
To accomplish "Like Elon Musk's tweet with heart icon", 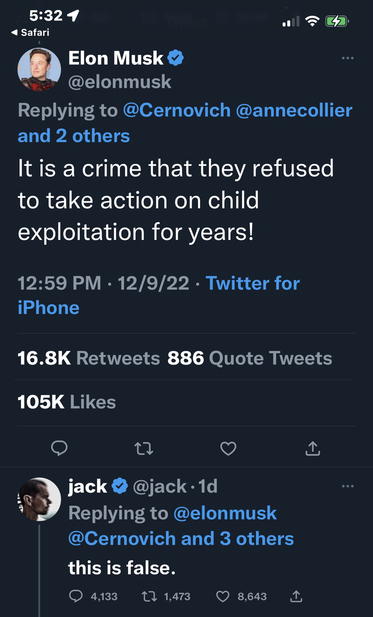I will (x=228, y=449).
